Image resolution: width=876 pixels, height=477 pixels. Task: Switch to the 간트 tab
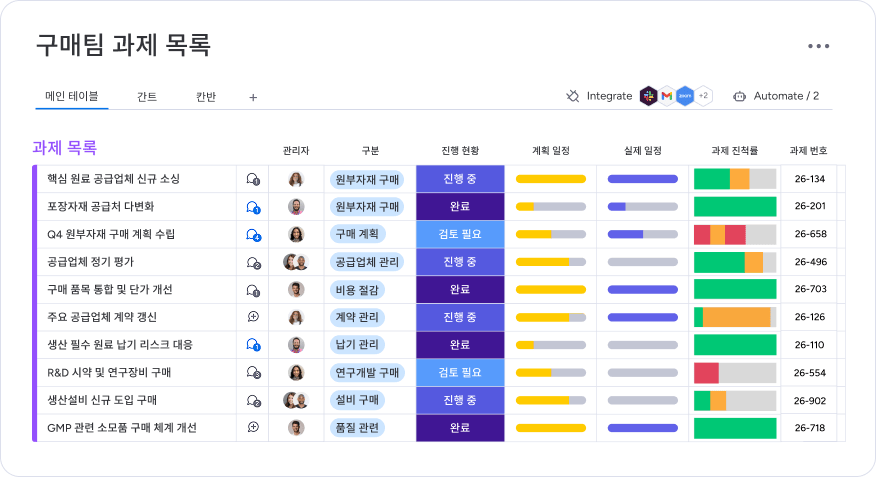click(x=147, y=97)
